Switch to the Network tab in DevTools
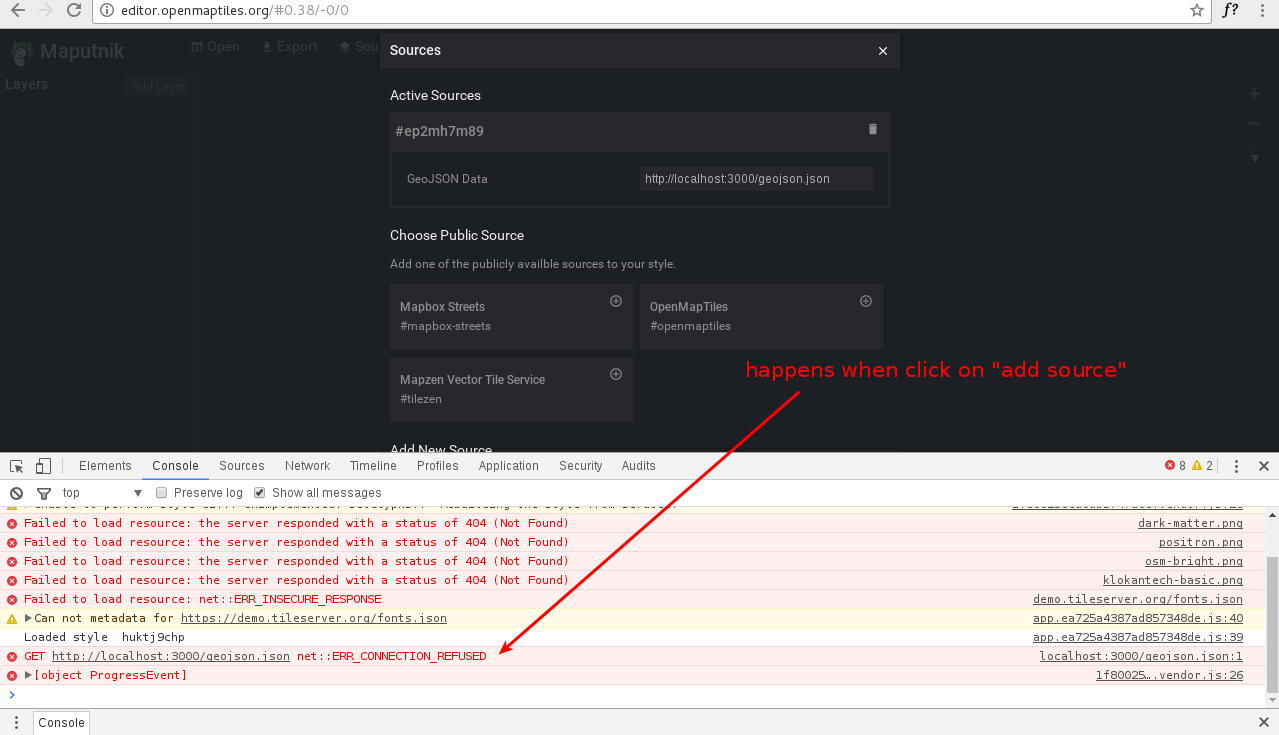 (x=307, y=465)
